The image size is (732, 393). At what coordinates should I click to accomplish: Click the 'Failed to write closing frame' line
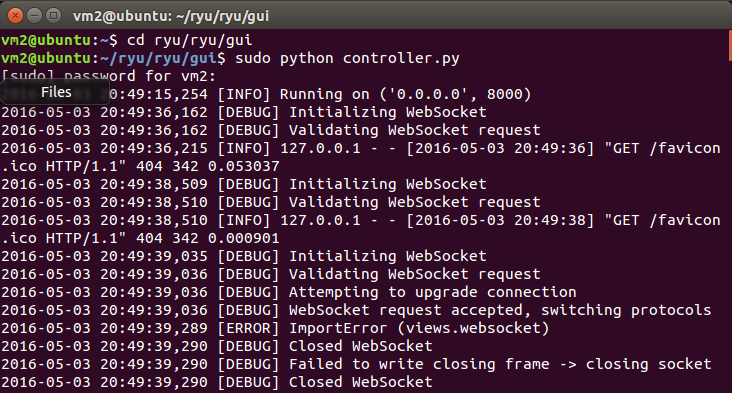click(x=356, y=364)
